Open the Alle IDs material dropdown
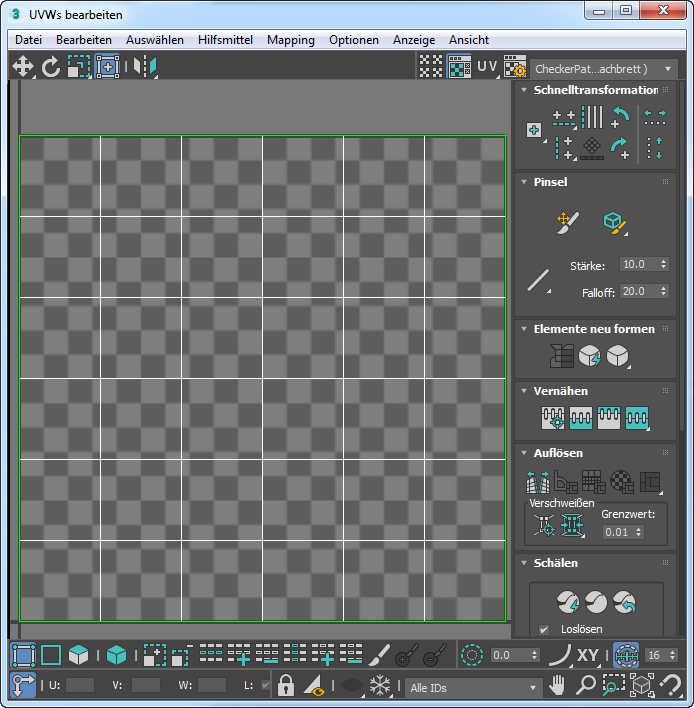Image resolution: width=694 pixels, height=708 pixels. pos(472,688)
